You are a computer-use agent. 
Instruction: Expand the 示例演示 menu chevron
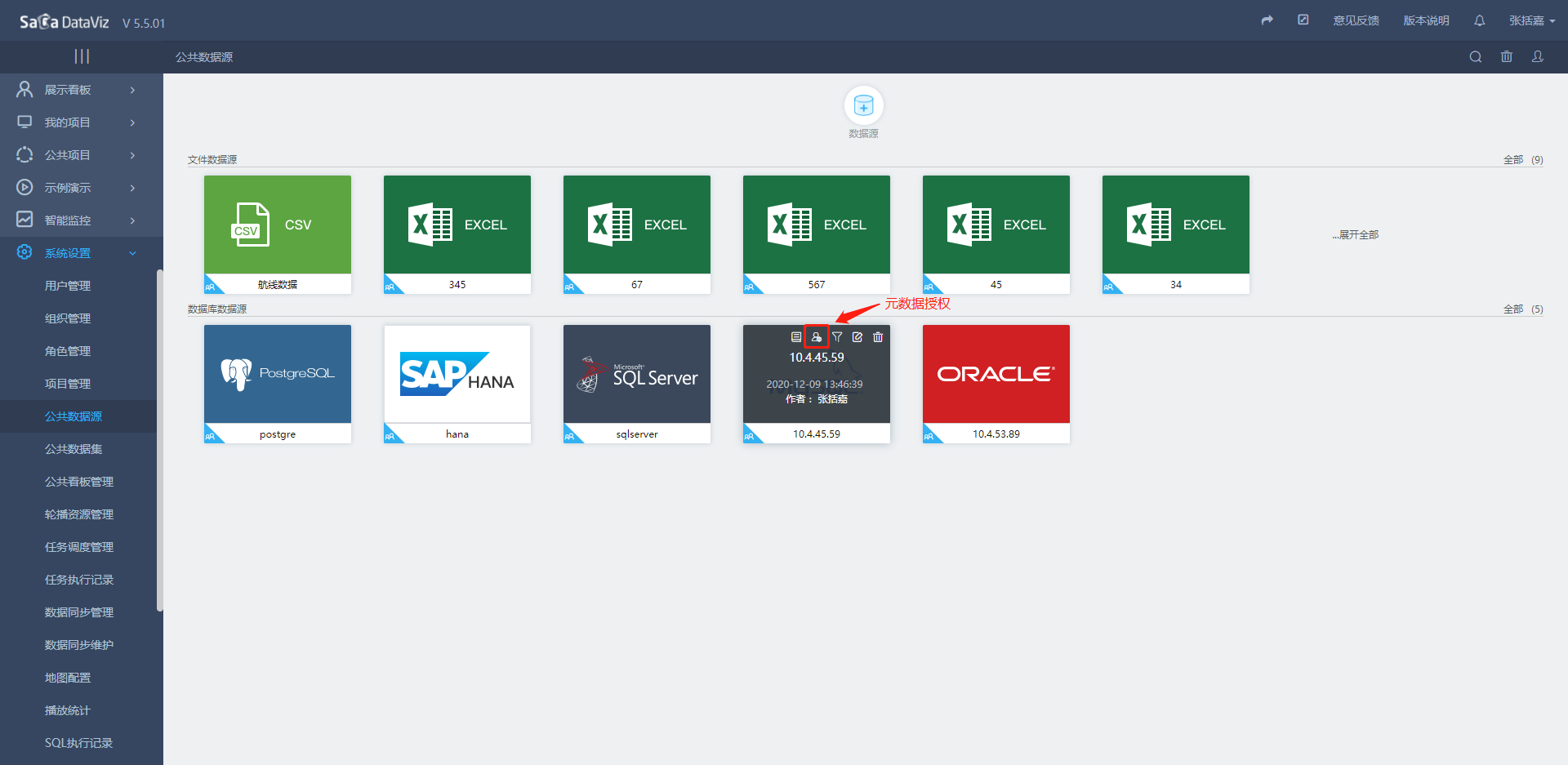(x=132, y=188)
